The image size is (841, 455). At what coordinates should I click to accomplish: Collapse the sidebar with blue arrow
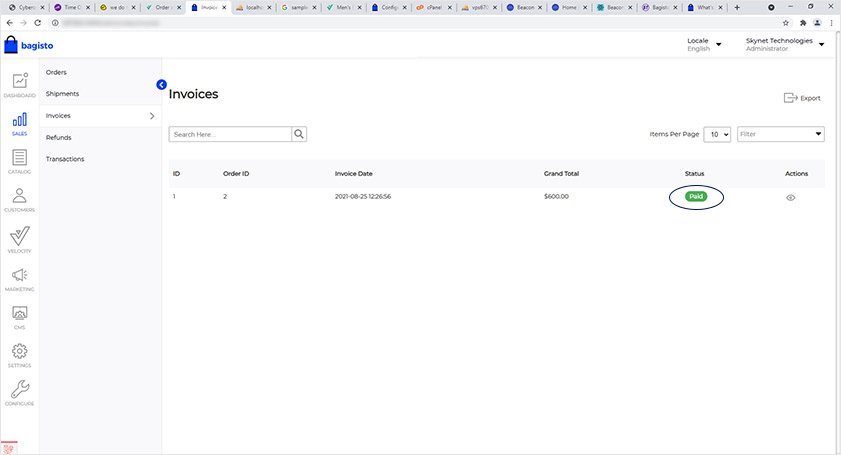161,85
